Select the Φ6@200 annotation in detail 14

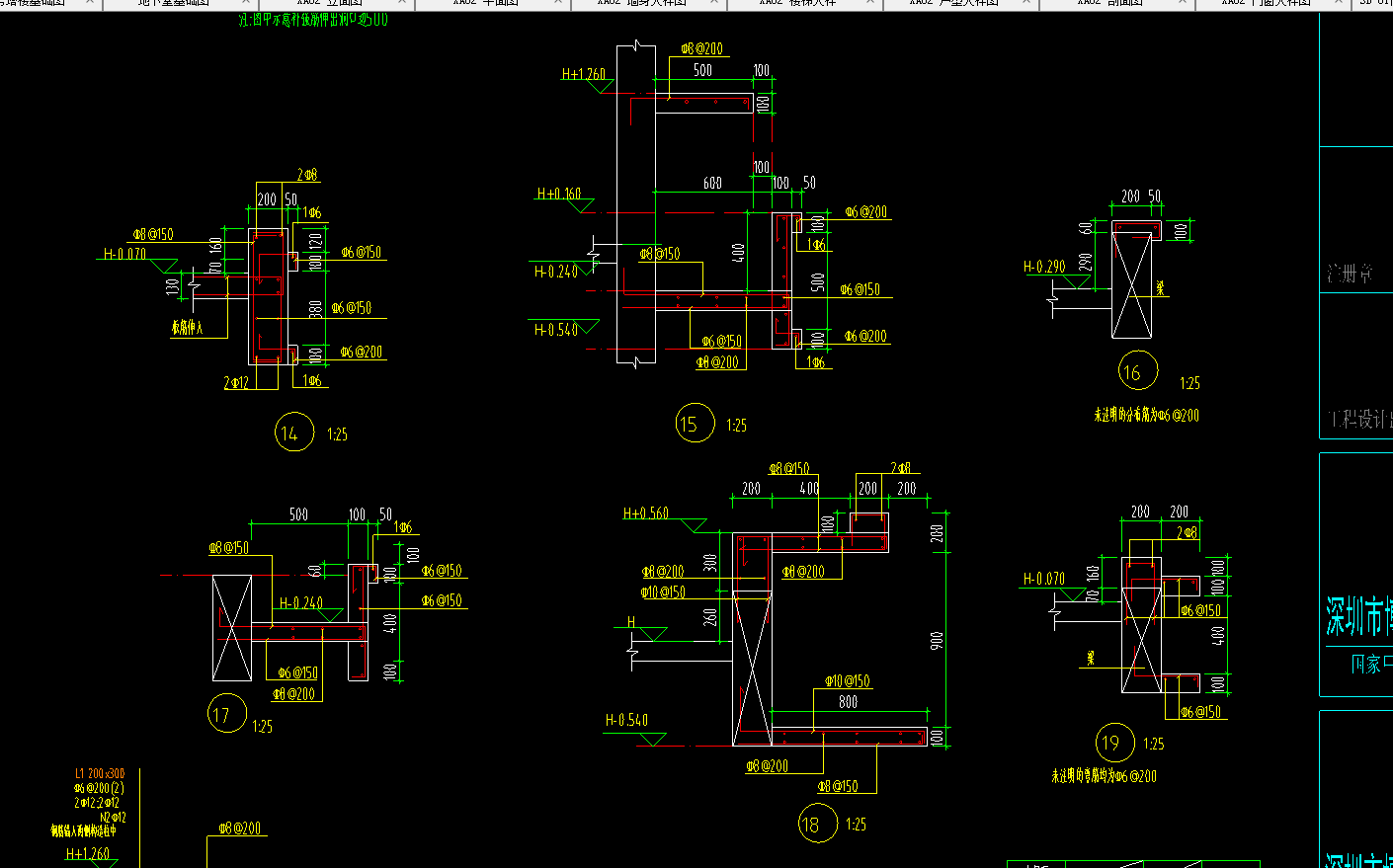pyautogui.click(x=362, y=352)
